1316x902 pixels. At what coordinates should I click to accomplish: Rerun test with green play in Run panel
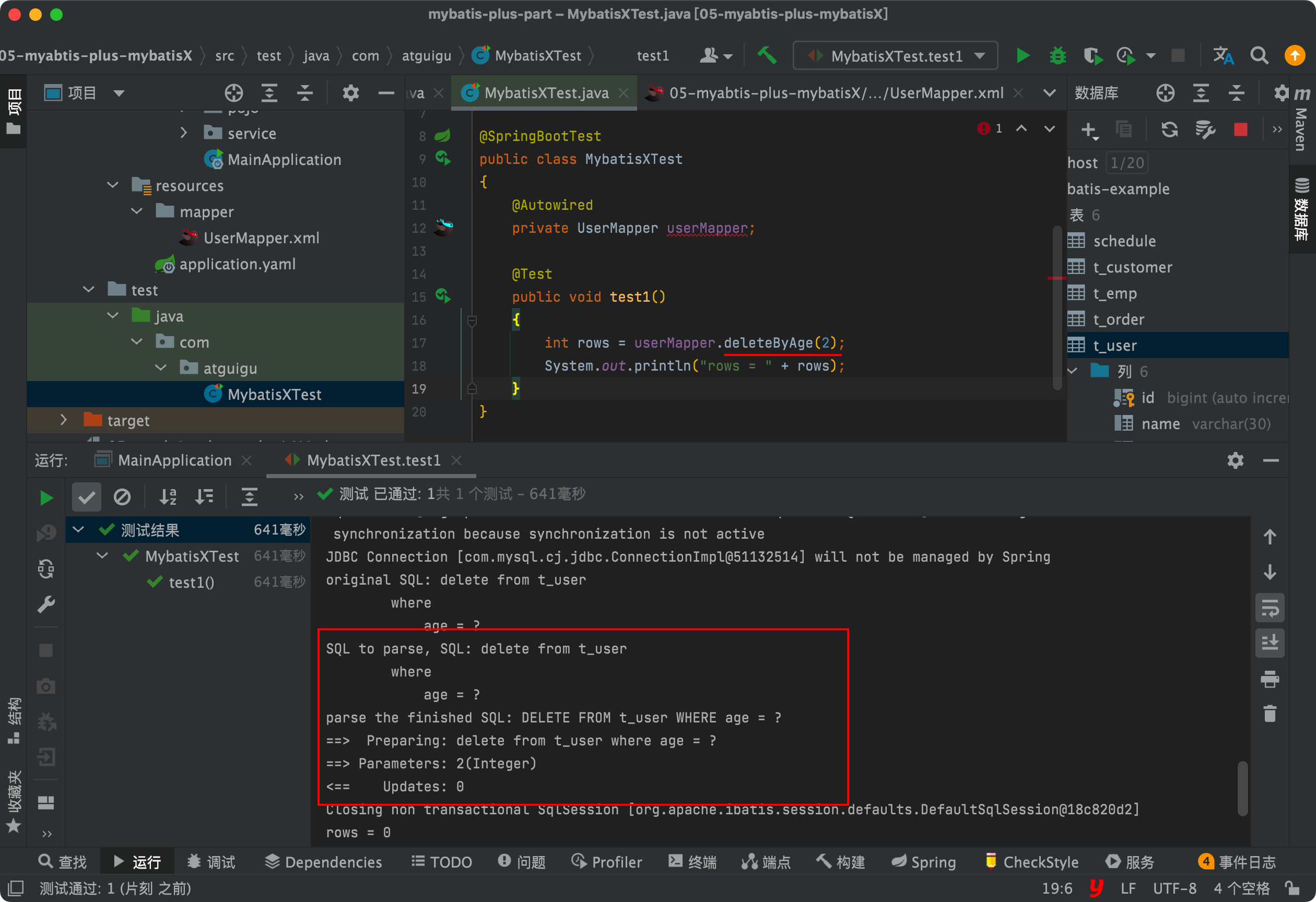tap(46, 497)
